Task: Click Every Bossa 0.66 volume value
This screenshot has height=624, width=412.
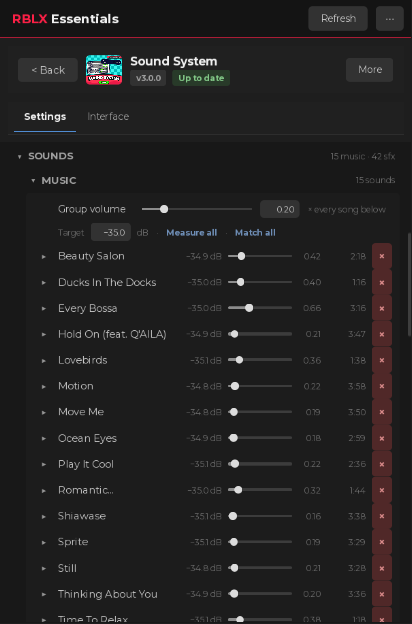Action: [x=312, y=308]
